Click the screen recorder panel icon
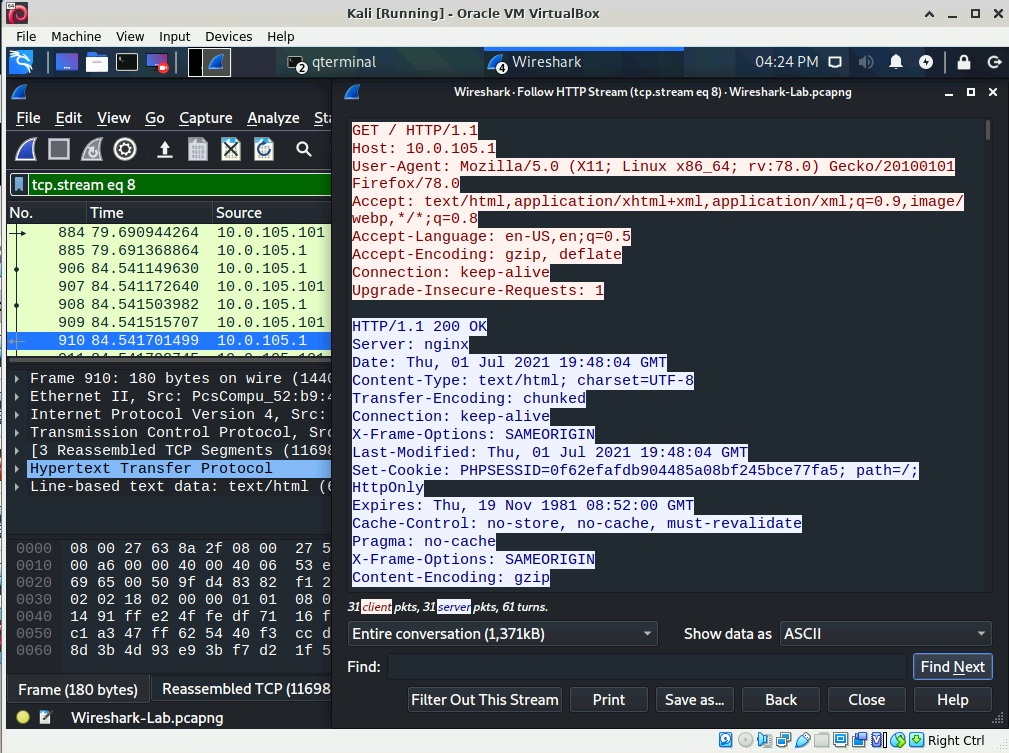 (157, 62)
